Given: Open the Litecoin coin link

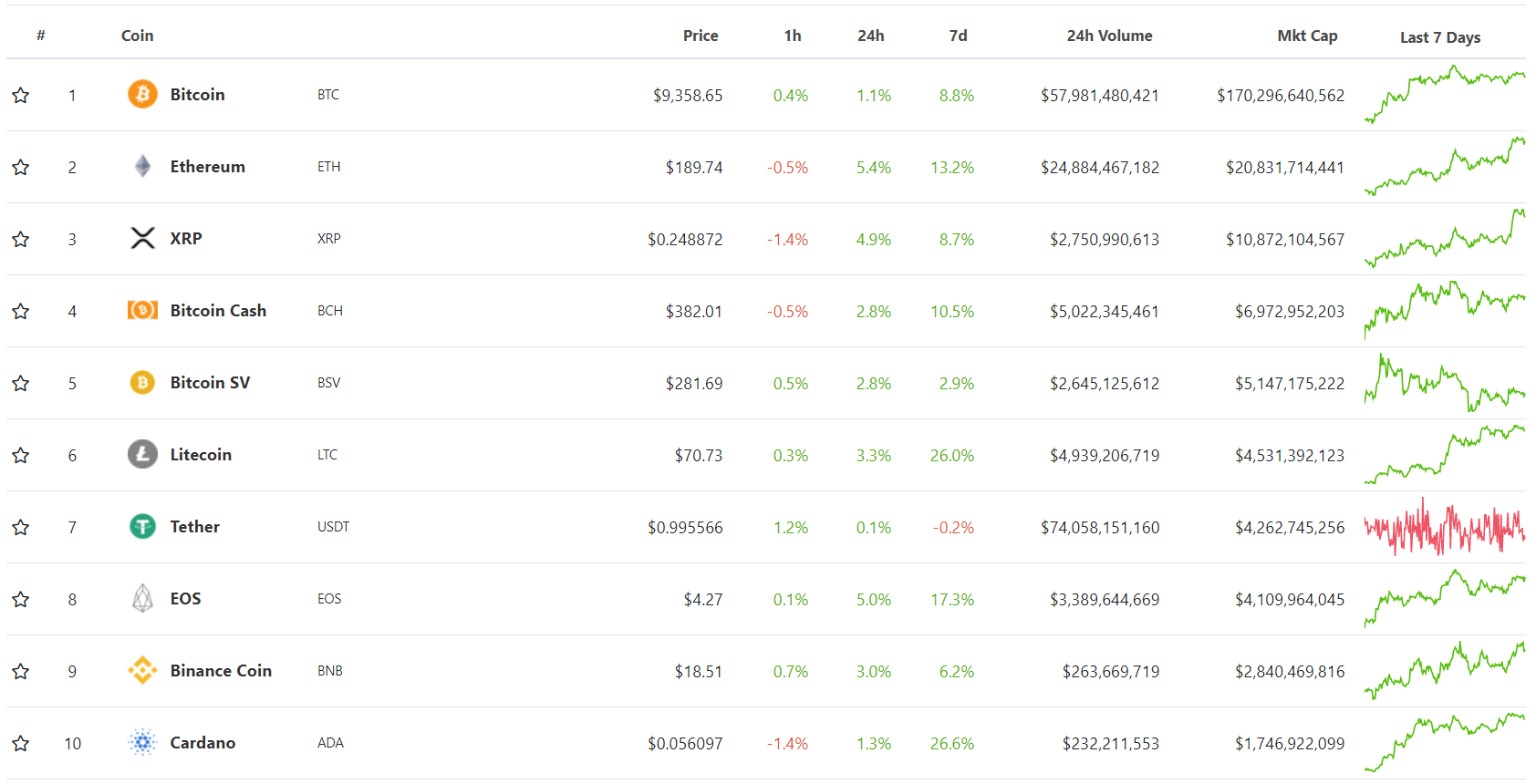Looking at the screenshot, I should pyautogui.click(x=201, y=454).
